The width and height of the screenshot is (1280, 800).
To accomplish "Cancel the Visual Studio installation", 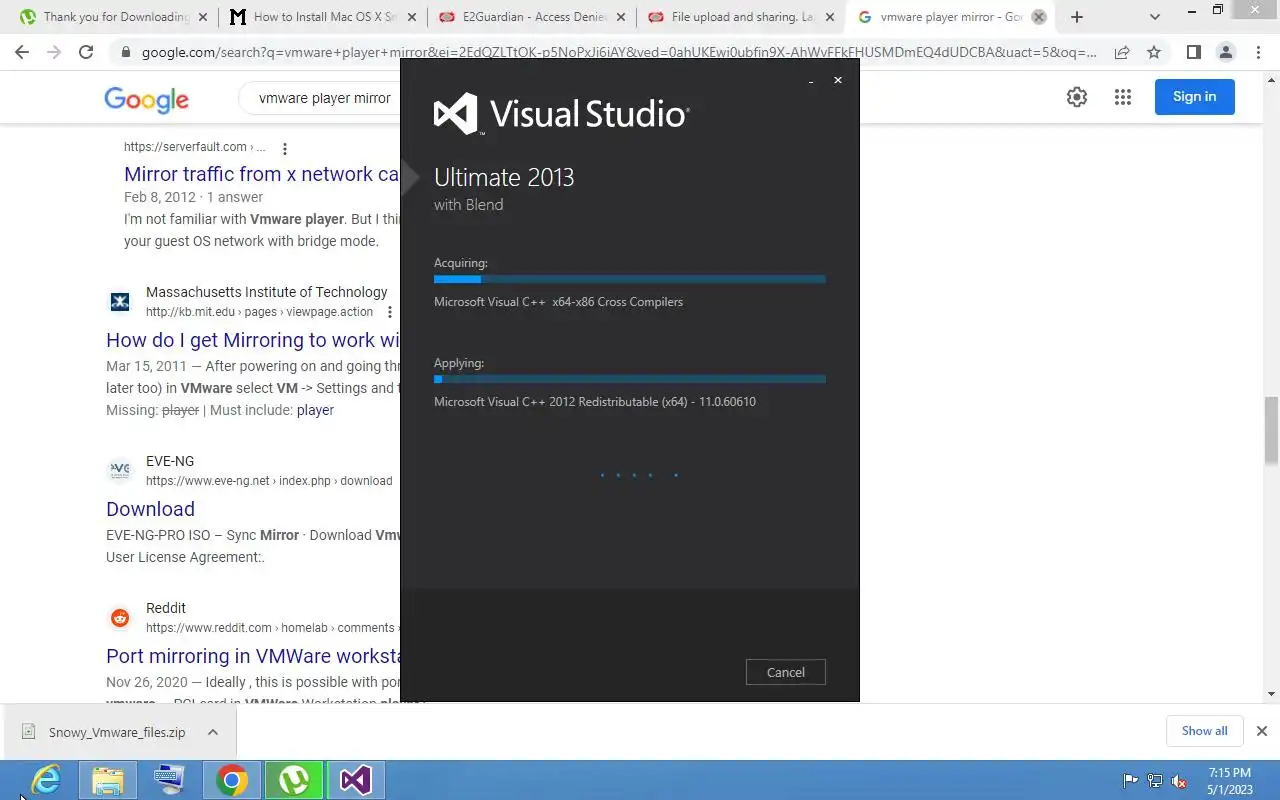I will coord(785,672).
